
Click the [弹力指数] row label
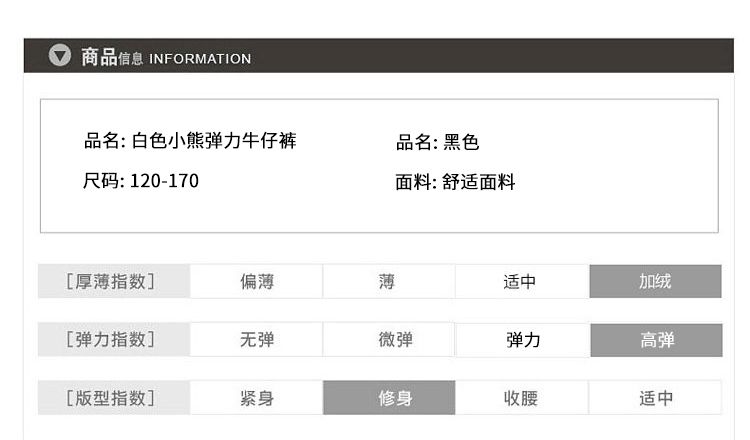111,340
